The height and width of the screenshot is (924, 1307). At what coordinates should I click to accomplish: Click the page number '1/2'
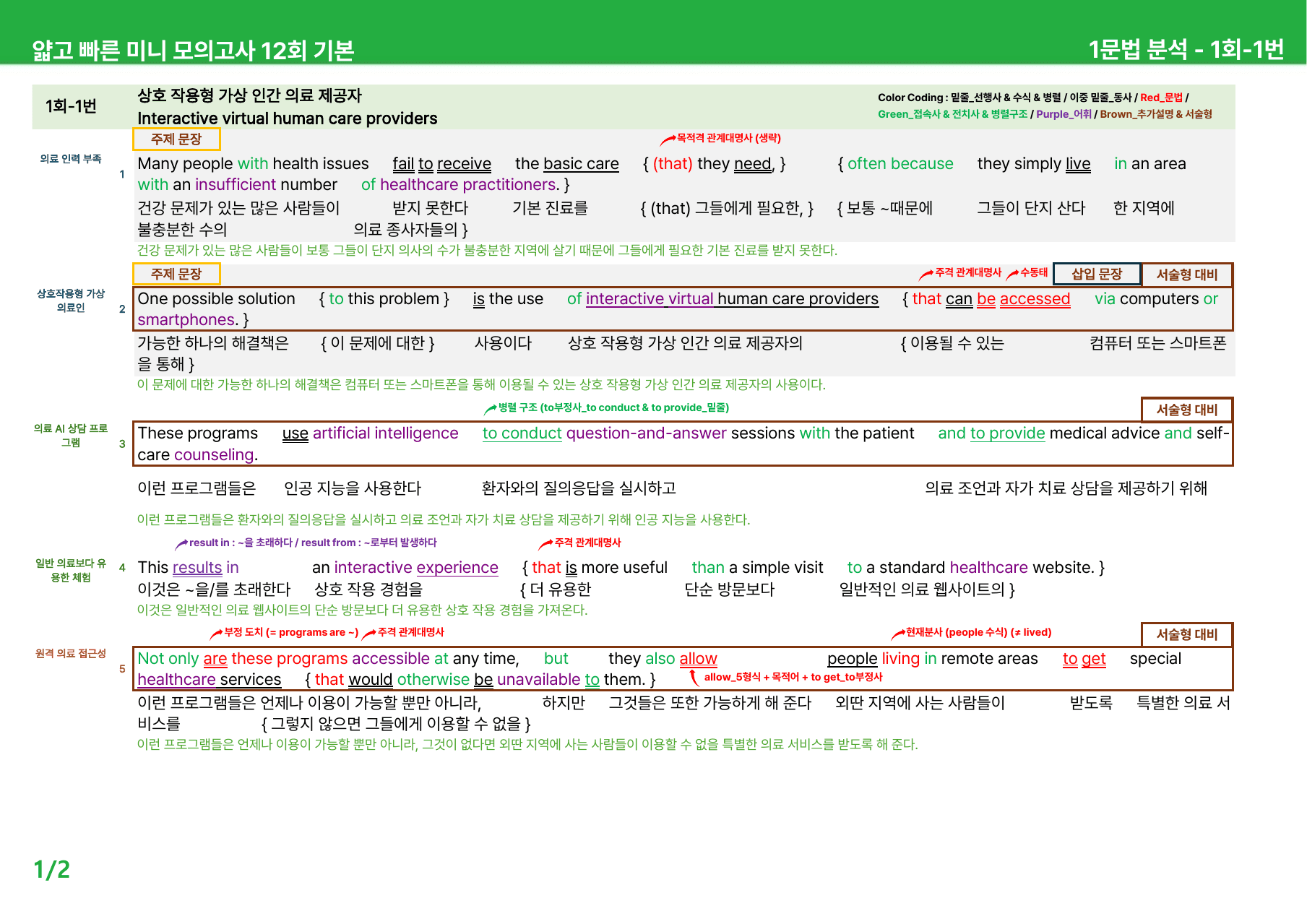click(51, 869)
